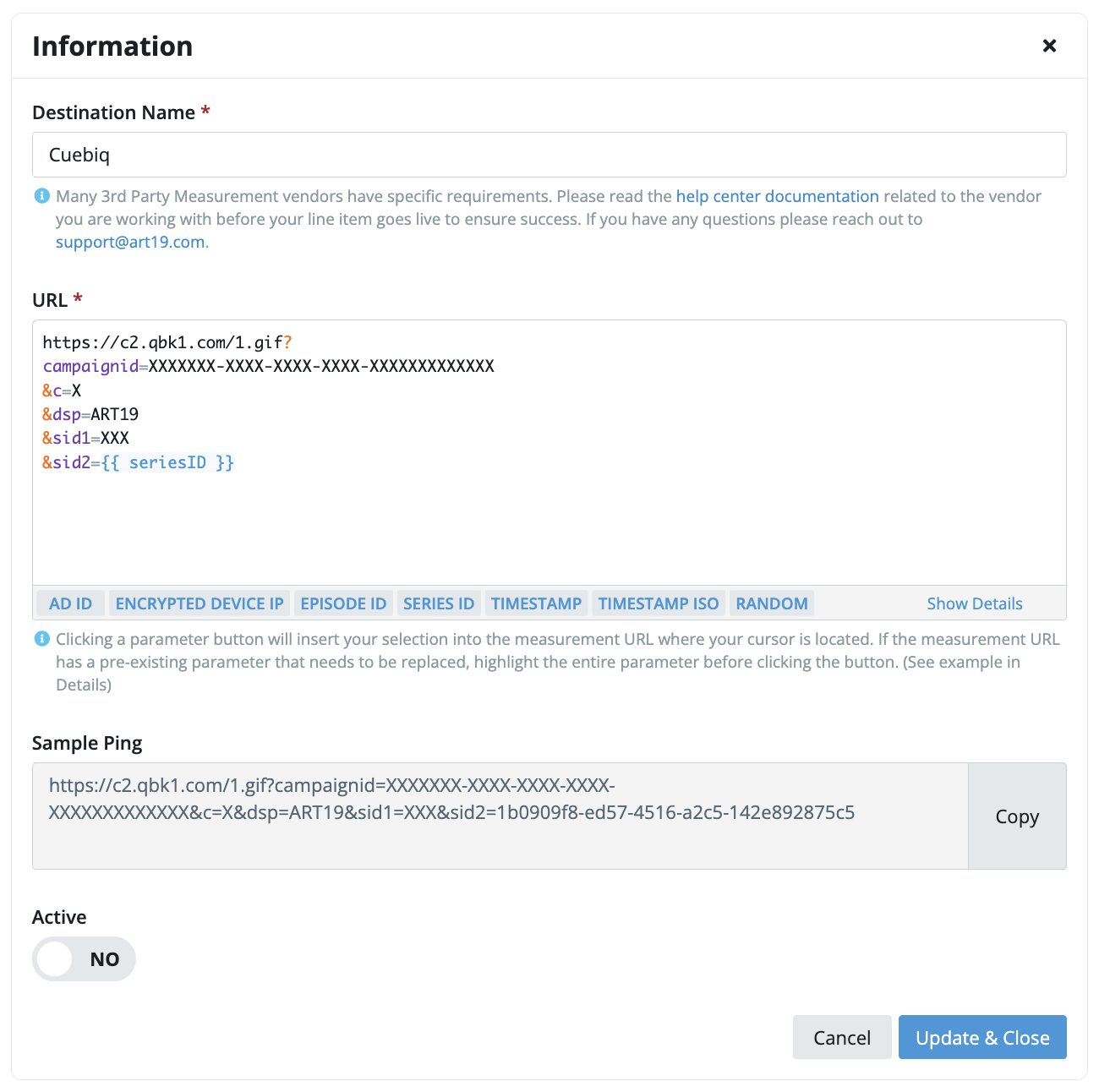The width and height of the screenshot is (1099, 1092).
Task: Click the support@art19.com email link
Action: point(130,242)
